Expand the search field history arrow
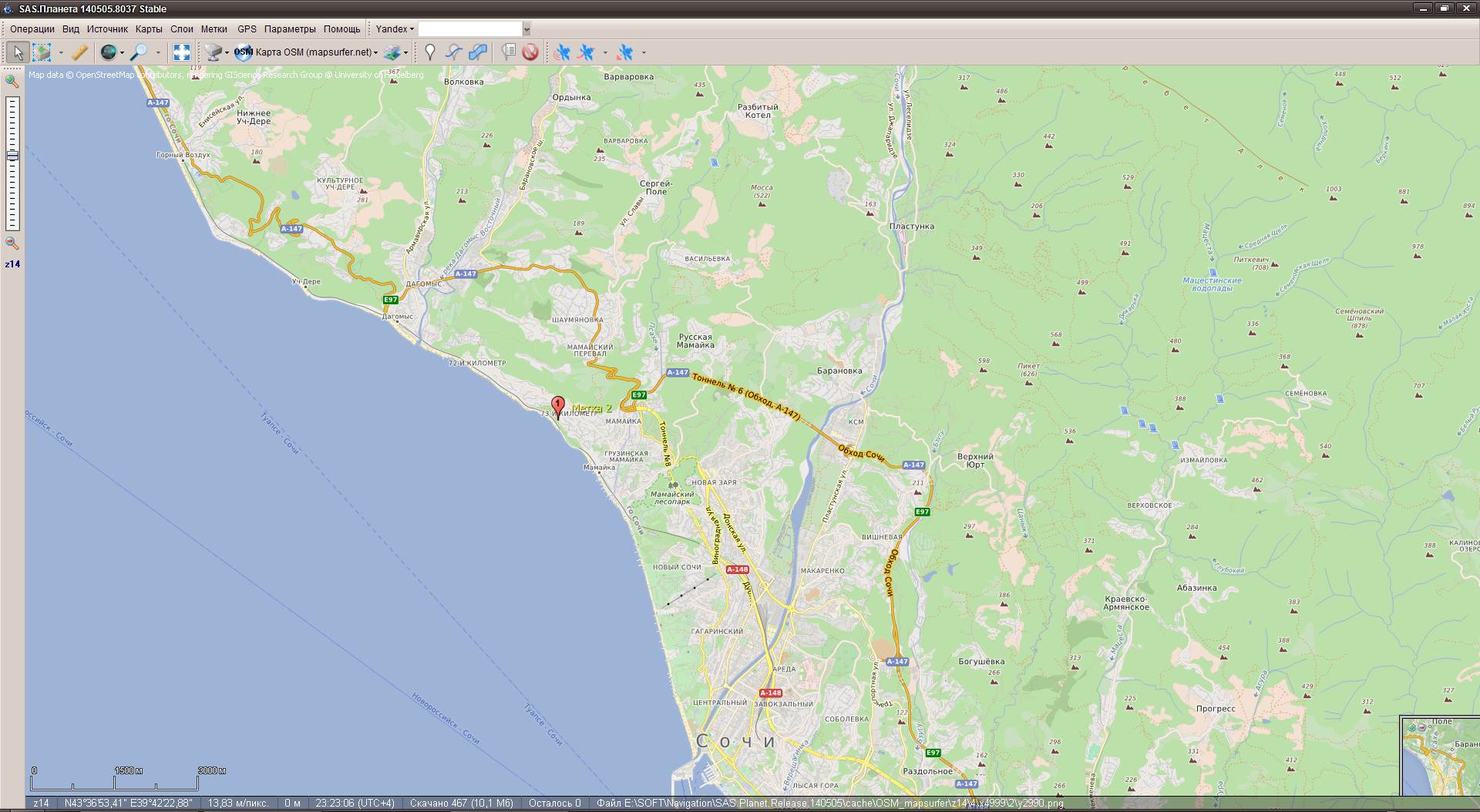 [x=526, y=29]
